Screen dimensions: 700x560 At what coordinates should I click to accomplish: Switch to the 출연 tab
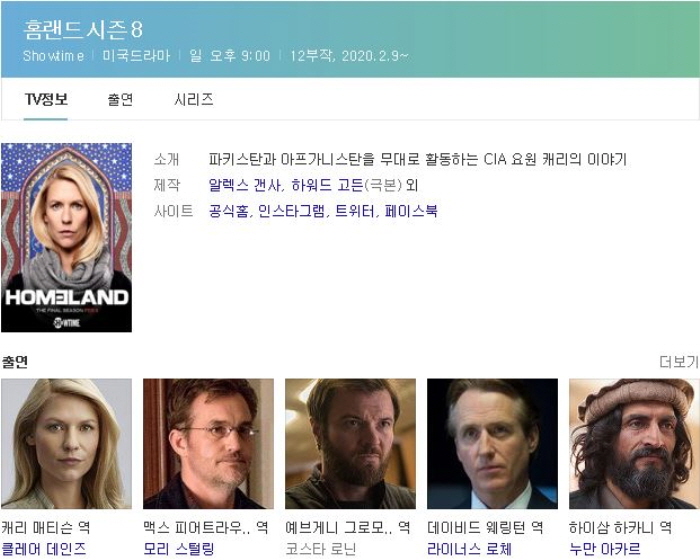pyautogui.click(x=120, y=100)
